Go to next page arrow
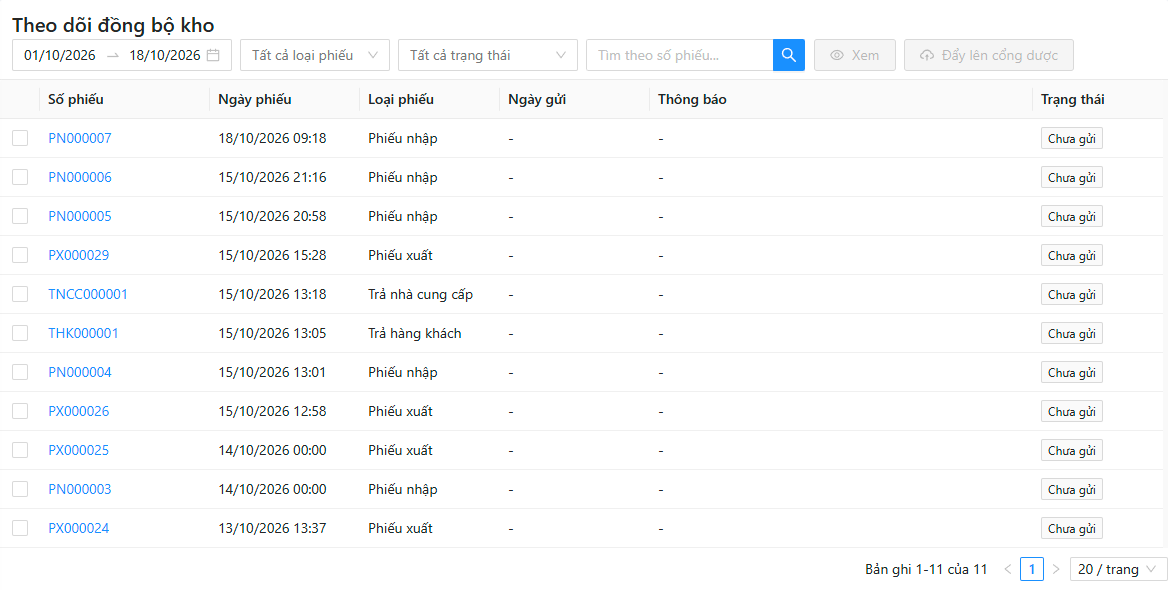 pos(1056,569)
